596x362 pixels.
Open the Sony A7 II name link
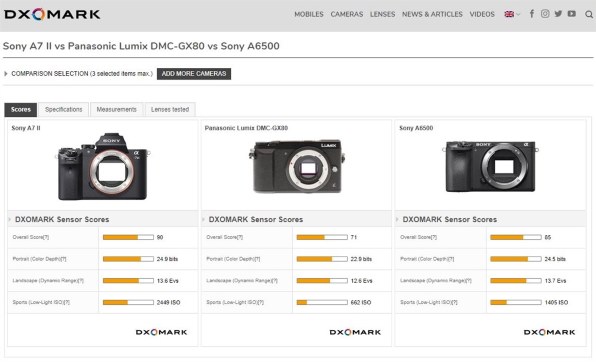coord(26,128)
